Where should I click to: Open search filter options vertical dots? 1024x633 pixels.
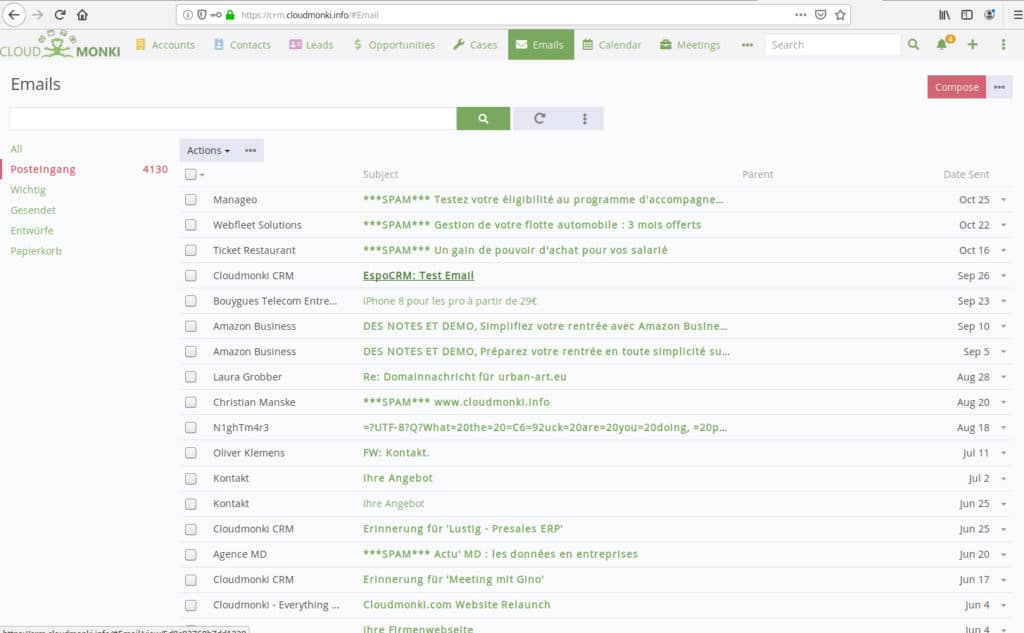click(x=584, y=118)
